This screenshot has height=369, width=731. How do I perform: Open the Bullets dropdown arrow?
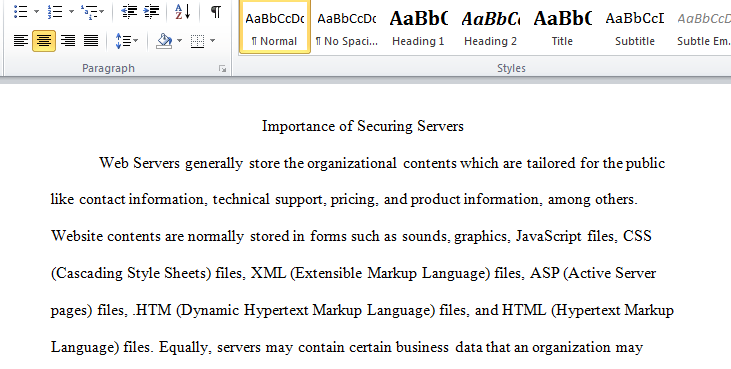[36, 12]
